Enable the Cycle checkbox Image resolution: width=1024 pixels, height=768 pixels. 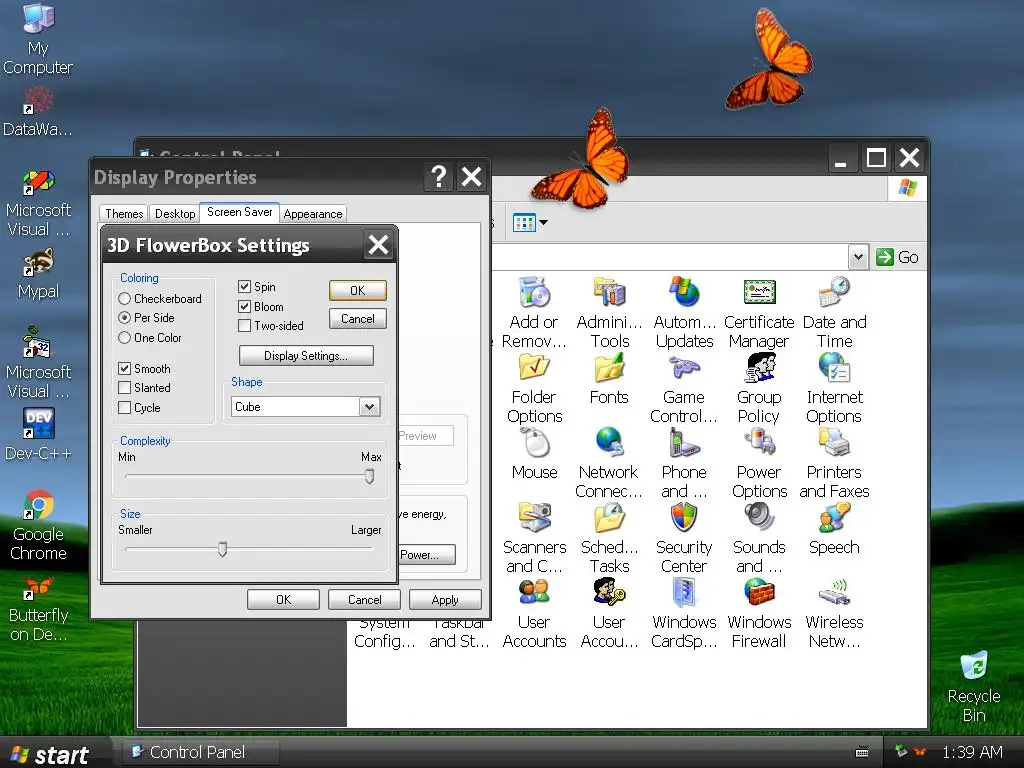pos(139,408)
